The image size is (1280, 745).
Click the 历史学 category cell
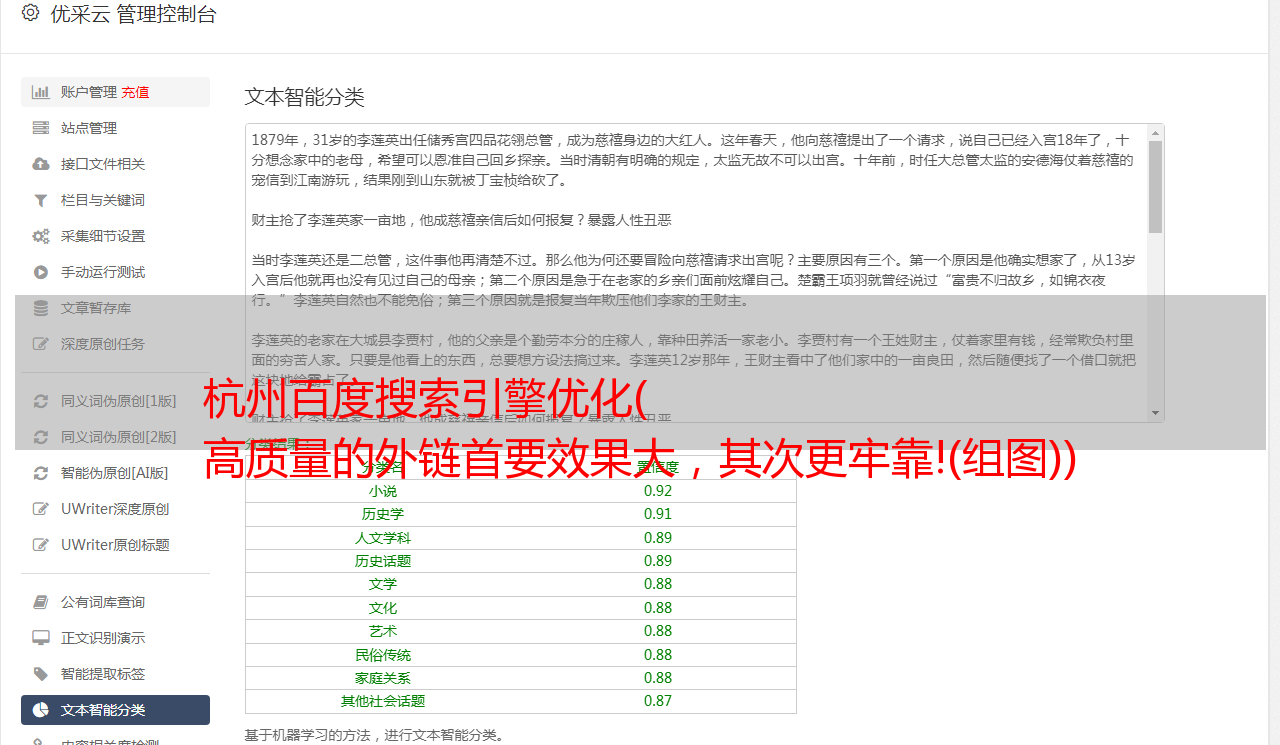(x=383, y=514)
